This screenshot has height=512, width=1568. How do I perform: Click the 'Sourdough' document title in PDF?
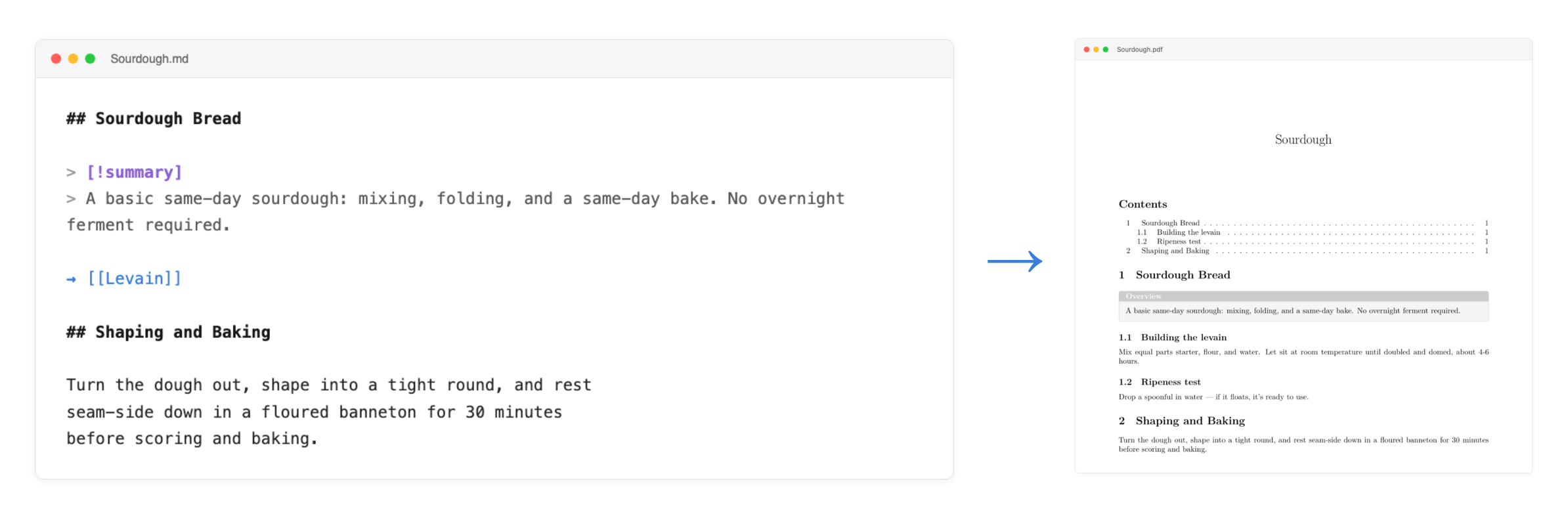click(x=1303, y=140)
